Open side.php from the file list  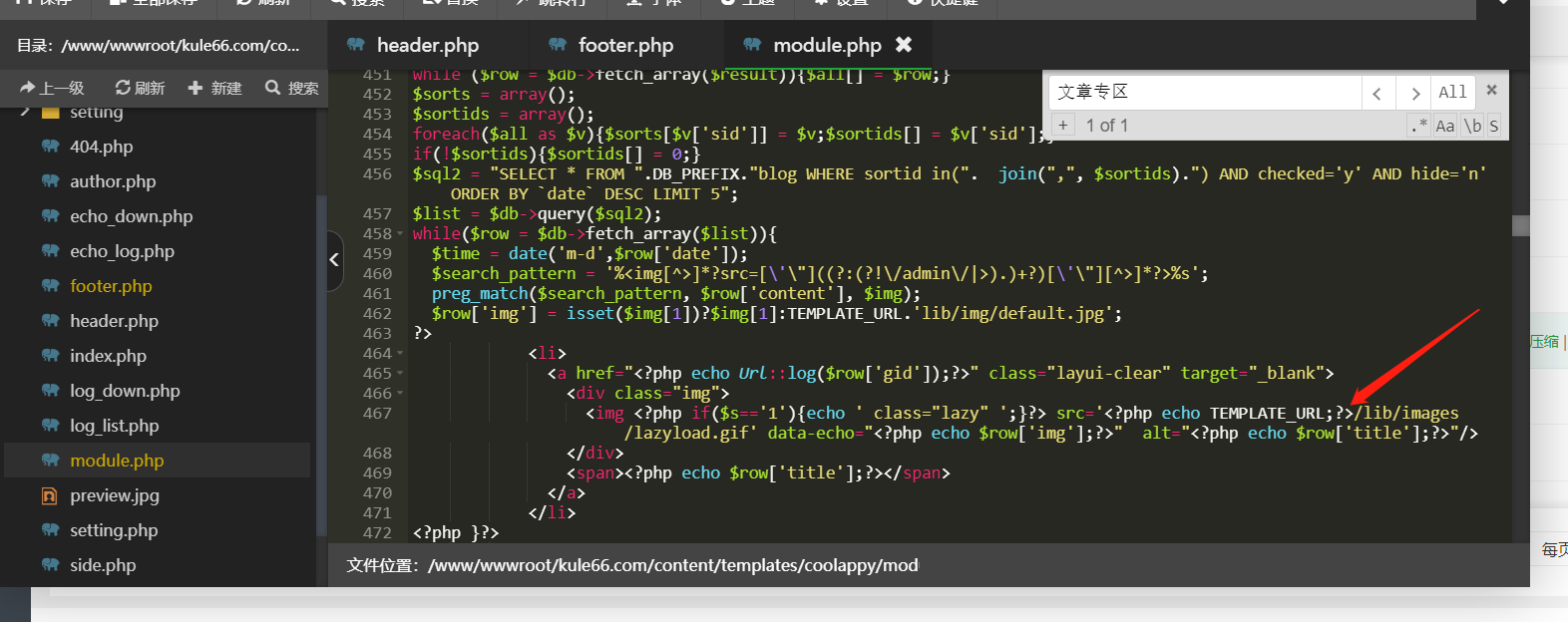(x=102, y=565)
